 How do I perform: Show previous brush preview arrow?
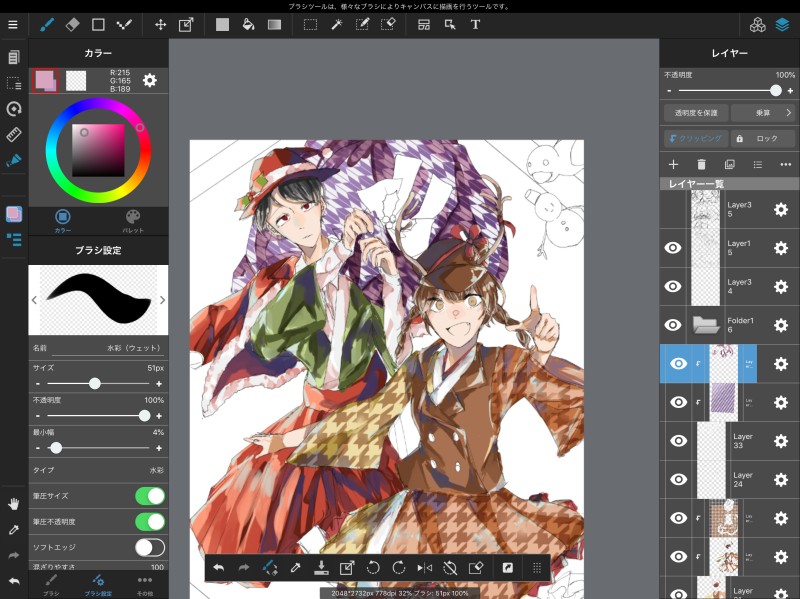[x=34, y=300]
